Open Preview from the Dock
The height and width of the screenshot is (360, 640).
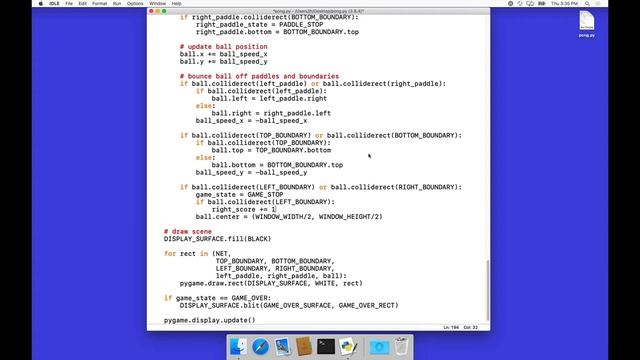pyautogui.click(x=282, y=347)
